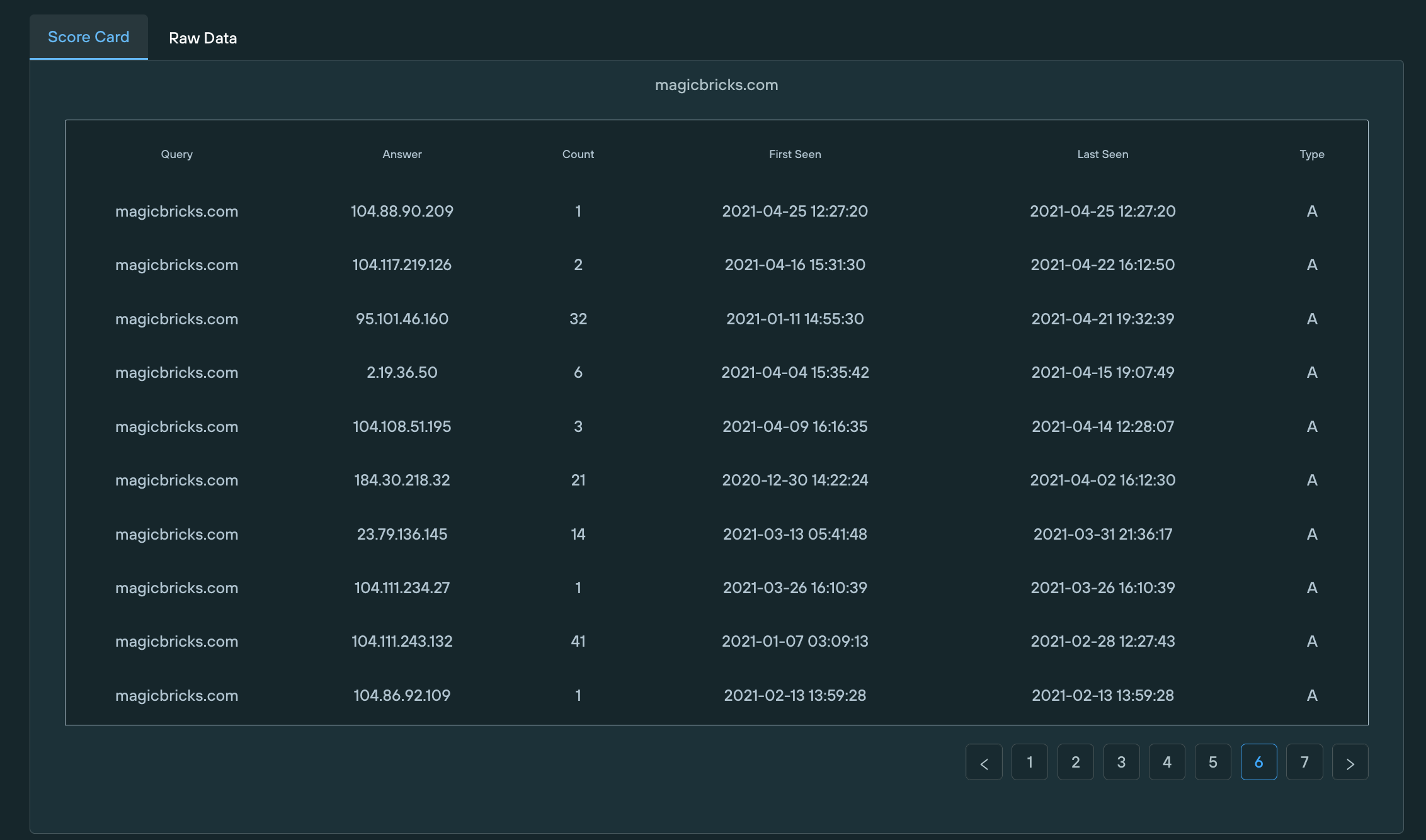Click first seen 2021-04-09 16:16:35
The height and width of the screenshot is (840, 1426).
[x=795, y=426]
